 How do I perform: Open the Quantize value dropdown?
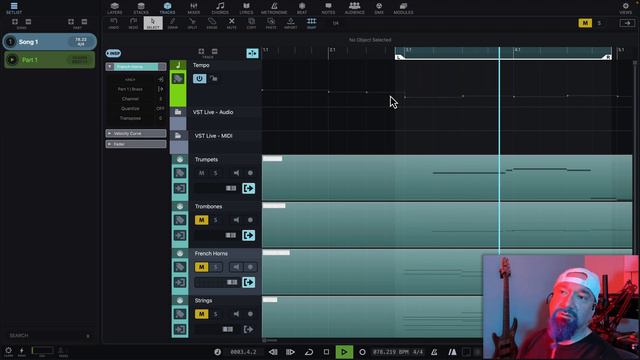pyautogui.click(x=160, y=109)
